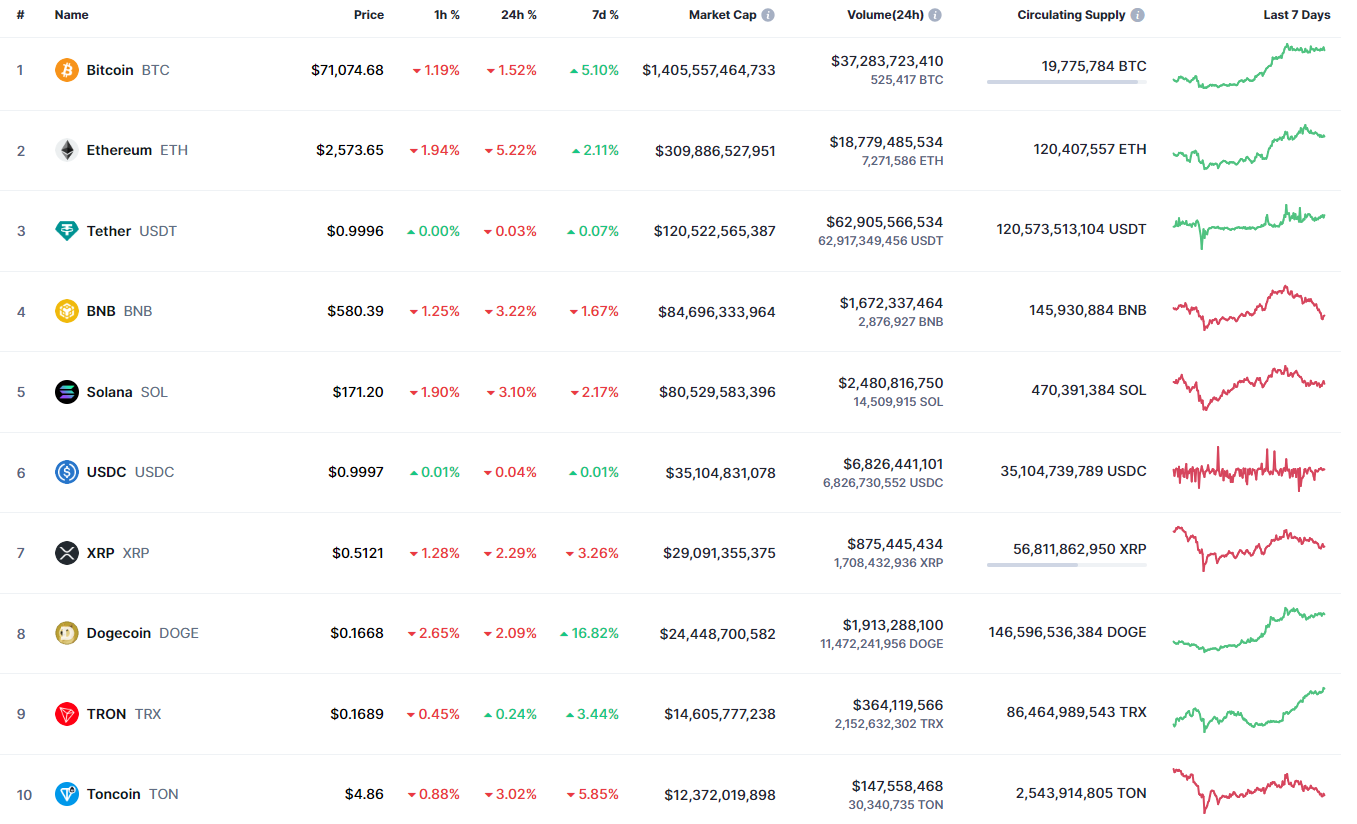
Task: Select the Toncoin TON logo
Action: coord(66,794)
